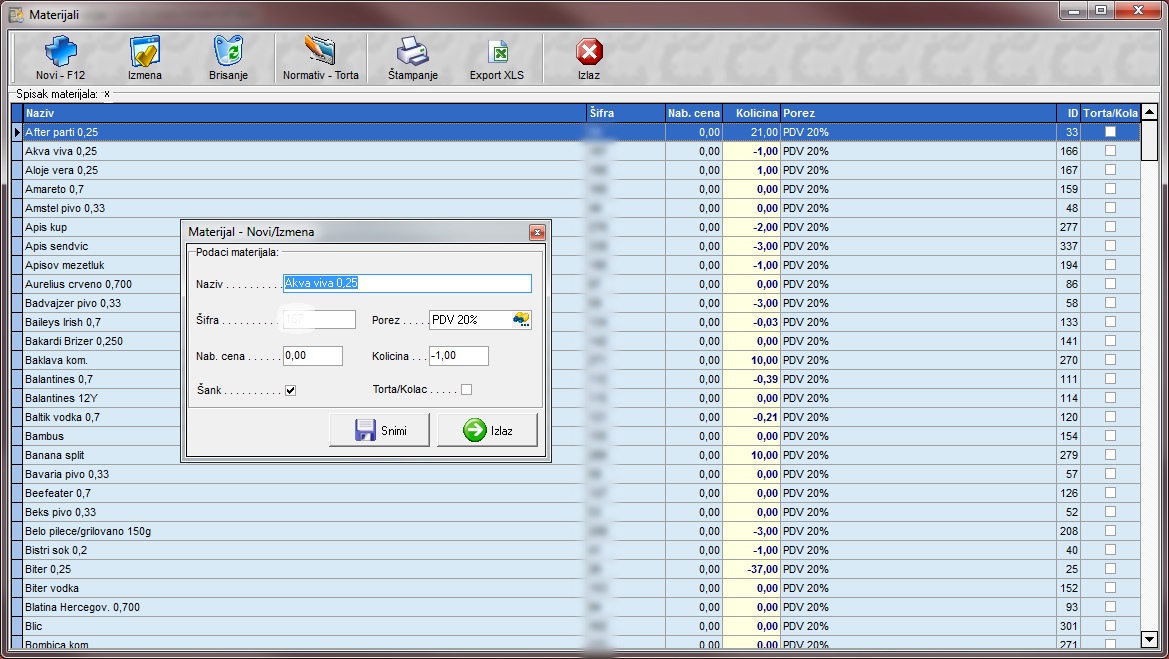Sort by Nab. cena column header
Screen dimensions: 1169x659
693,113
